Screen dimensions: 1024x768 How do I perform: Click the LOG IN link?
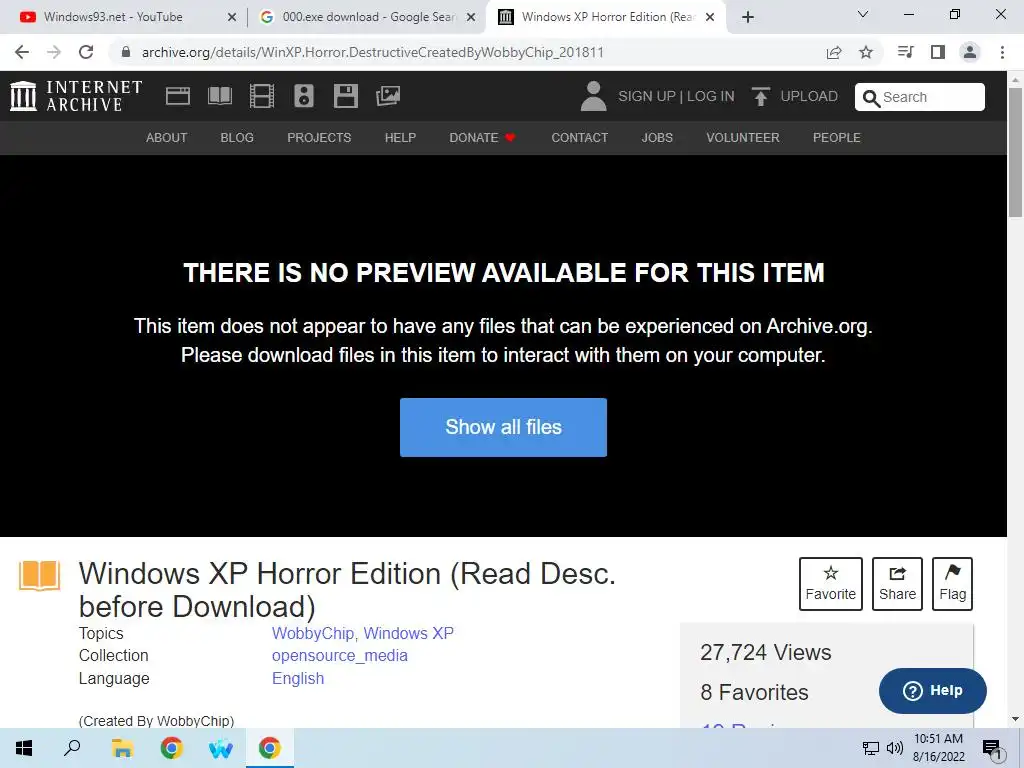point(711,97)
